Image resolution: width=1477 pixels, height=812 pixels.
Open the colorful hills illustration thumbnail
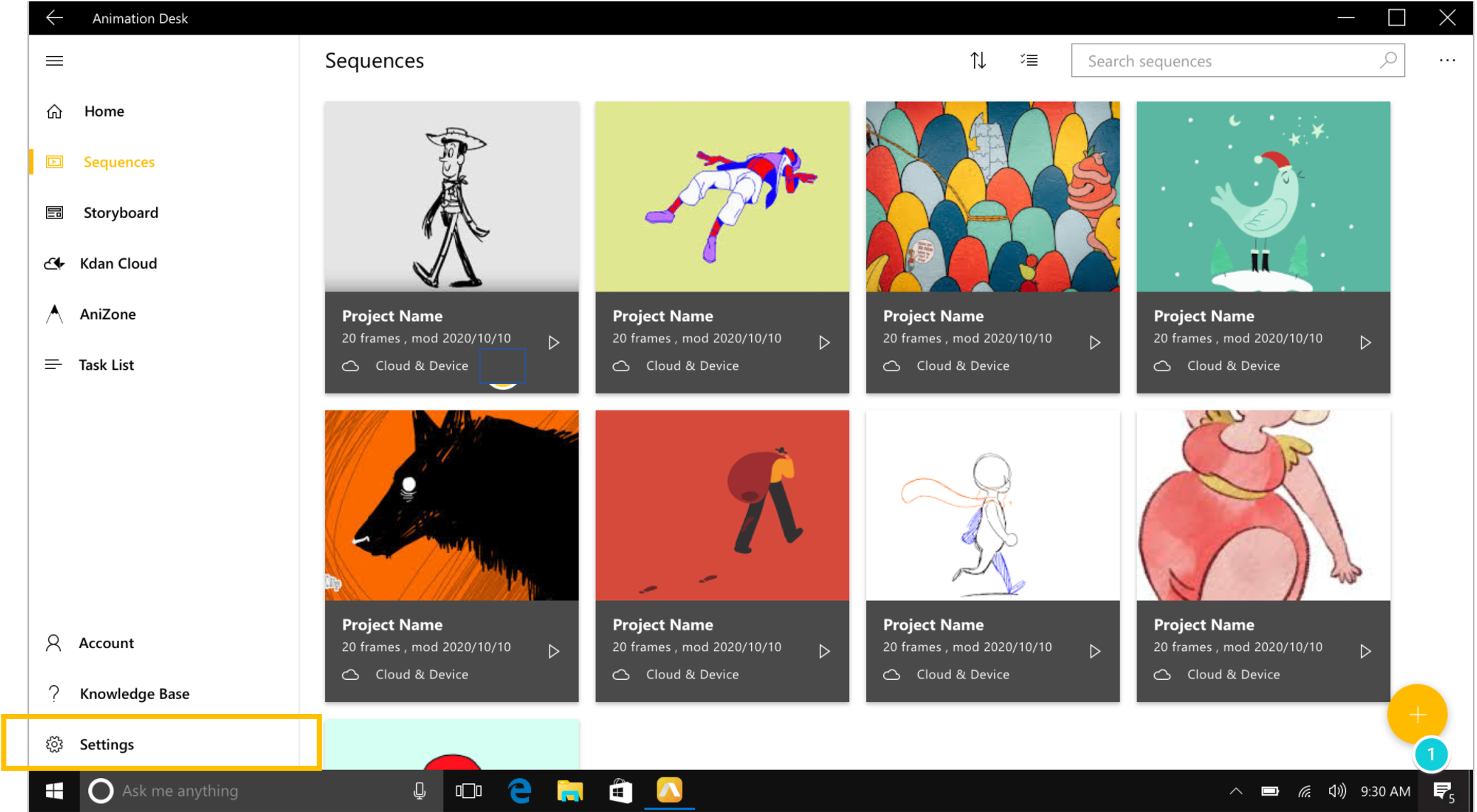pyautogui.click(x=992, y=197)
